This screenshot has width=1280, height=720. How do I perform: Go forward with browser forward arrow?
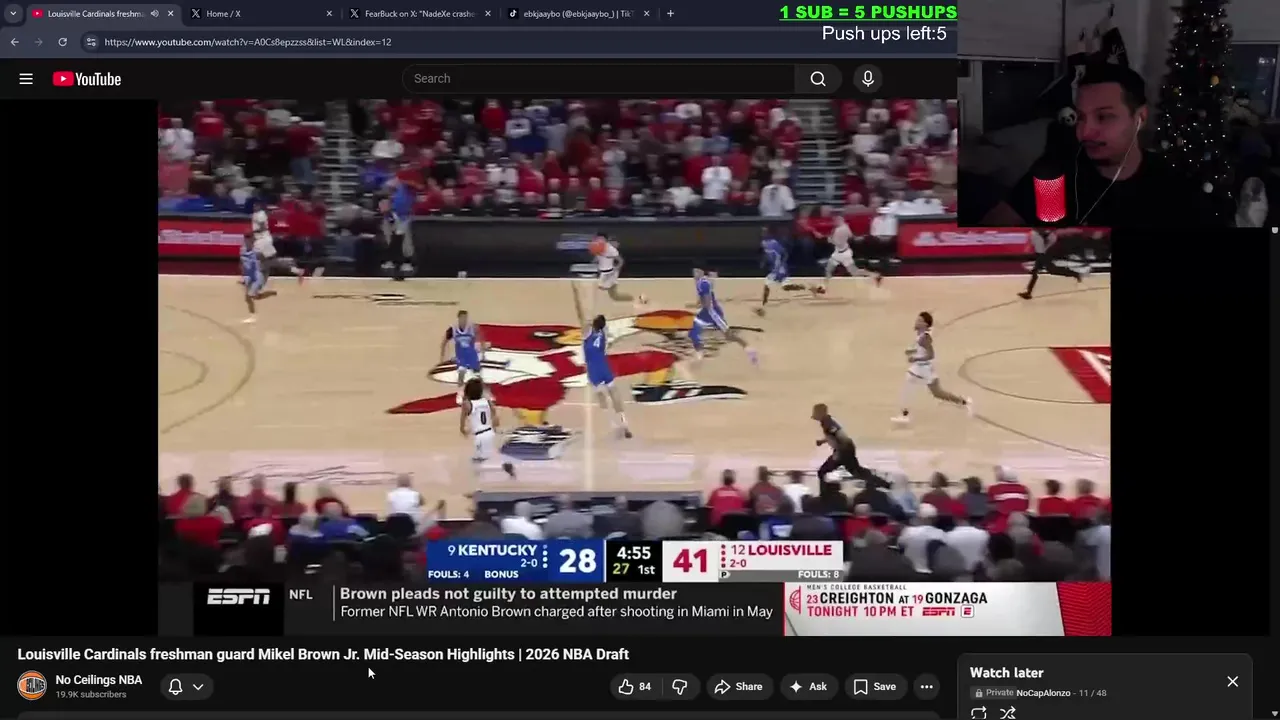tap(38, 42)
